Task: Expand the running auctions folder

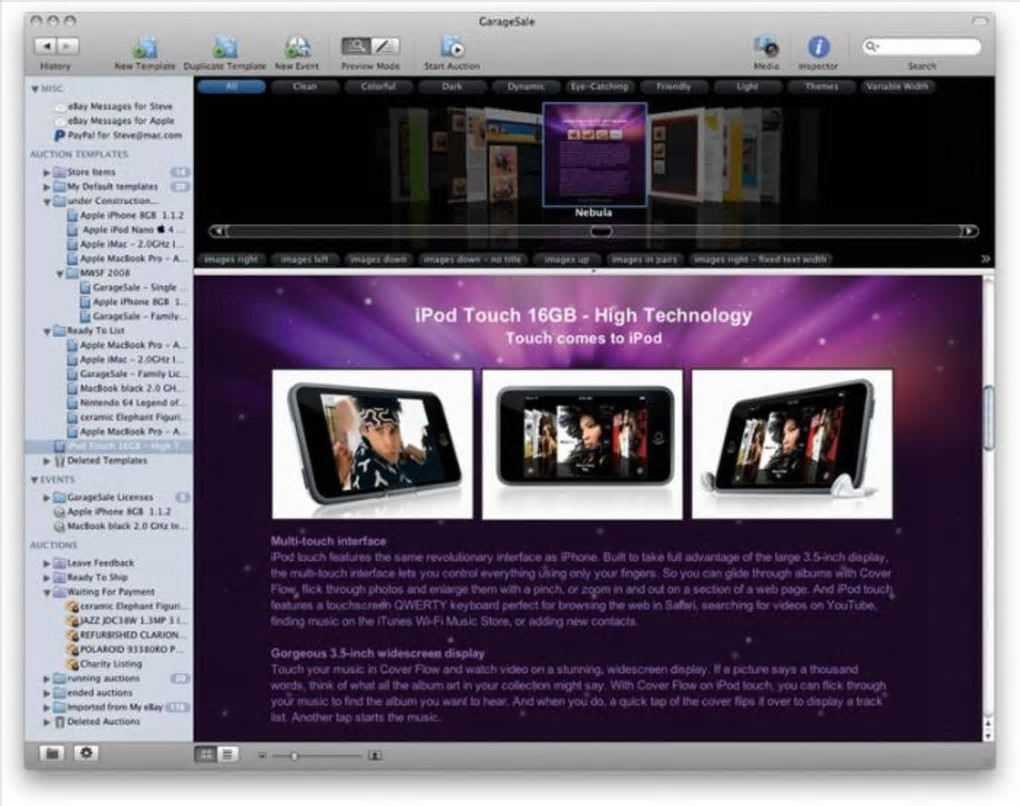Action: 46,678
